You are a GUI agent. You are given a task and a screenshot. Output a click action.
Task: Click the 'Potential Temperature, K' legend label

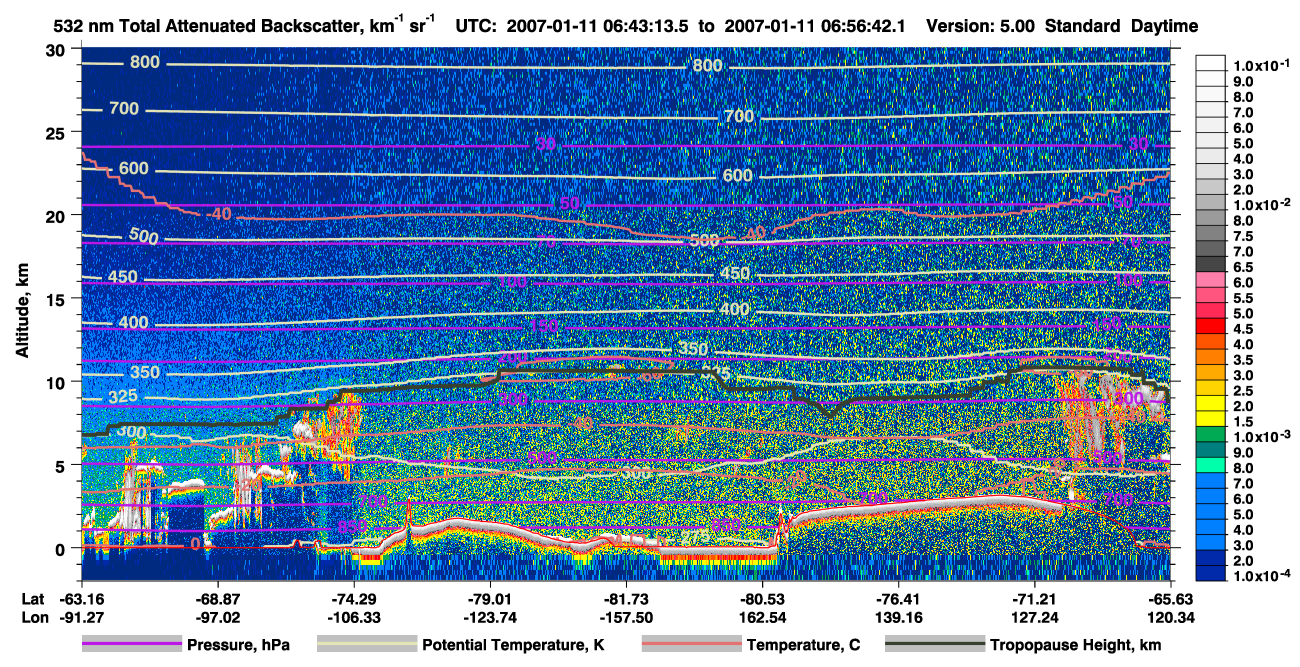513,645
